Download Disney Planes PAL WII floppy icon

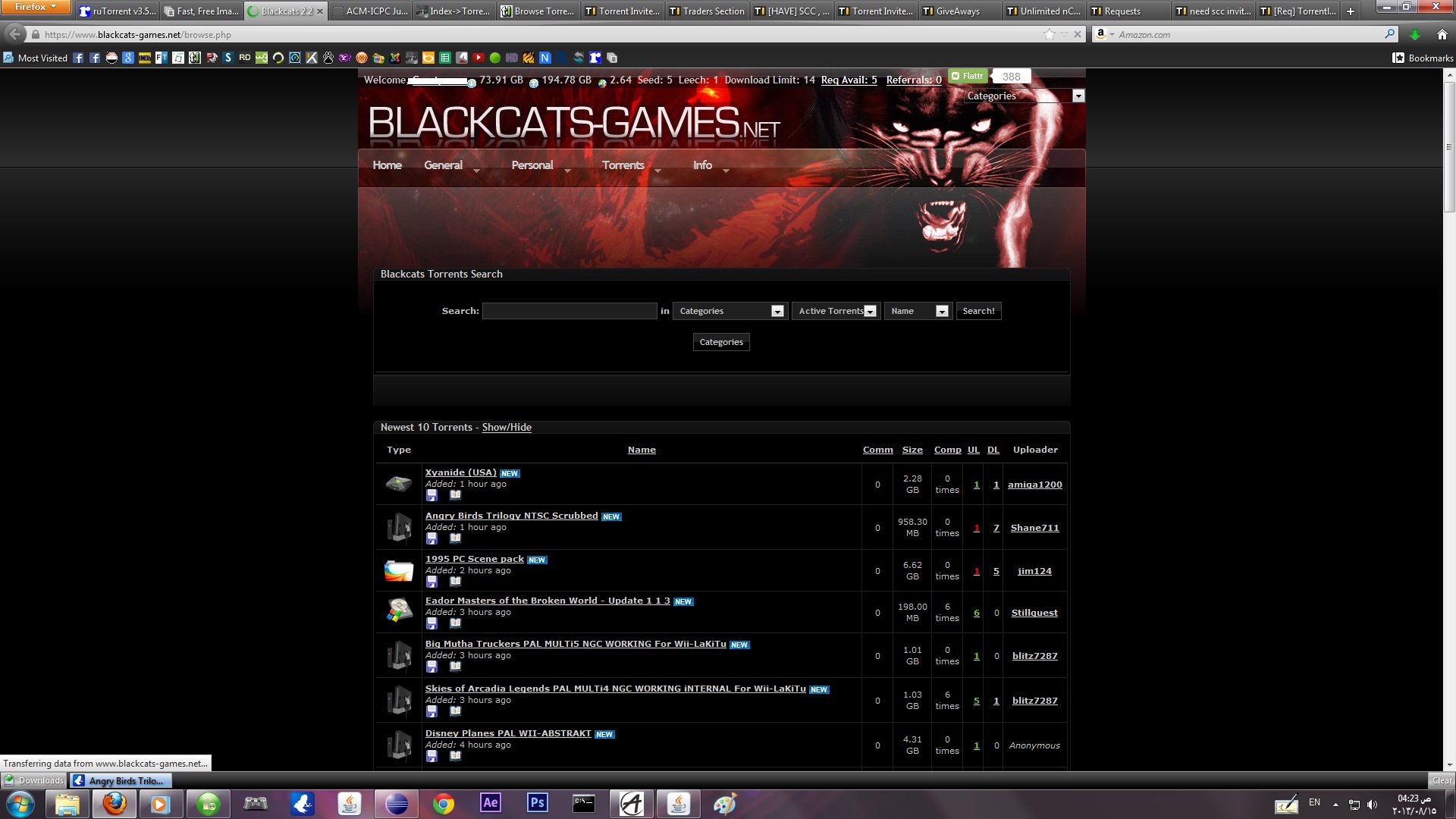[x=431, y=756]
